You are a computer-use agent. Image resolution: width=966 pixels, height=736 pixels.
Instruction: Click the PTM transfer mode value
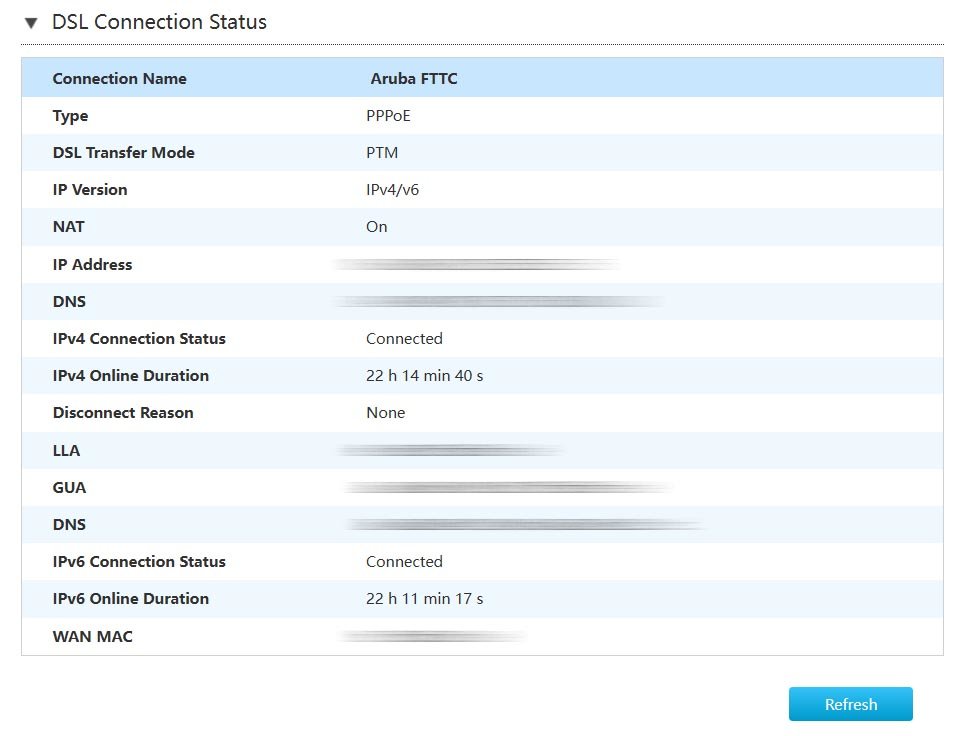(380, 153)
